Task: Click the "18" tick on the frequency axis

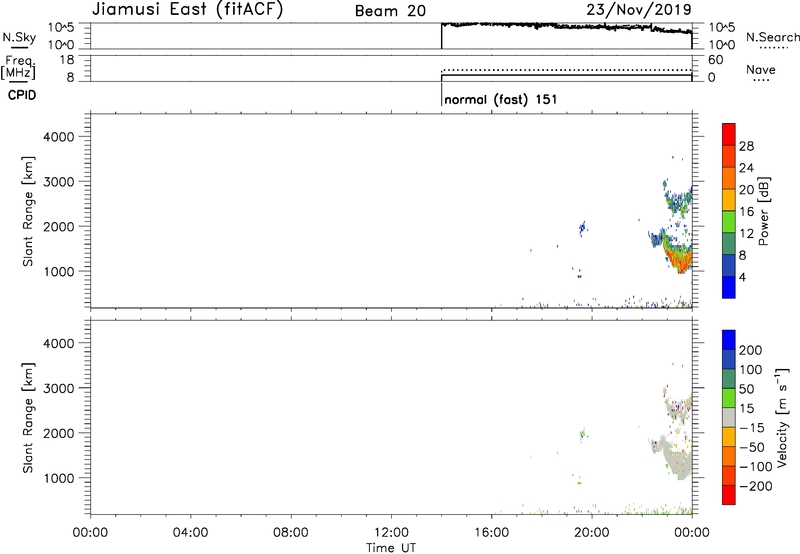Action: click(x=66, y=60)
